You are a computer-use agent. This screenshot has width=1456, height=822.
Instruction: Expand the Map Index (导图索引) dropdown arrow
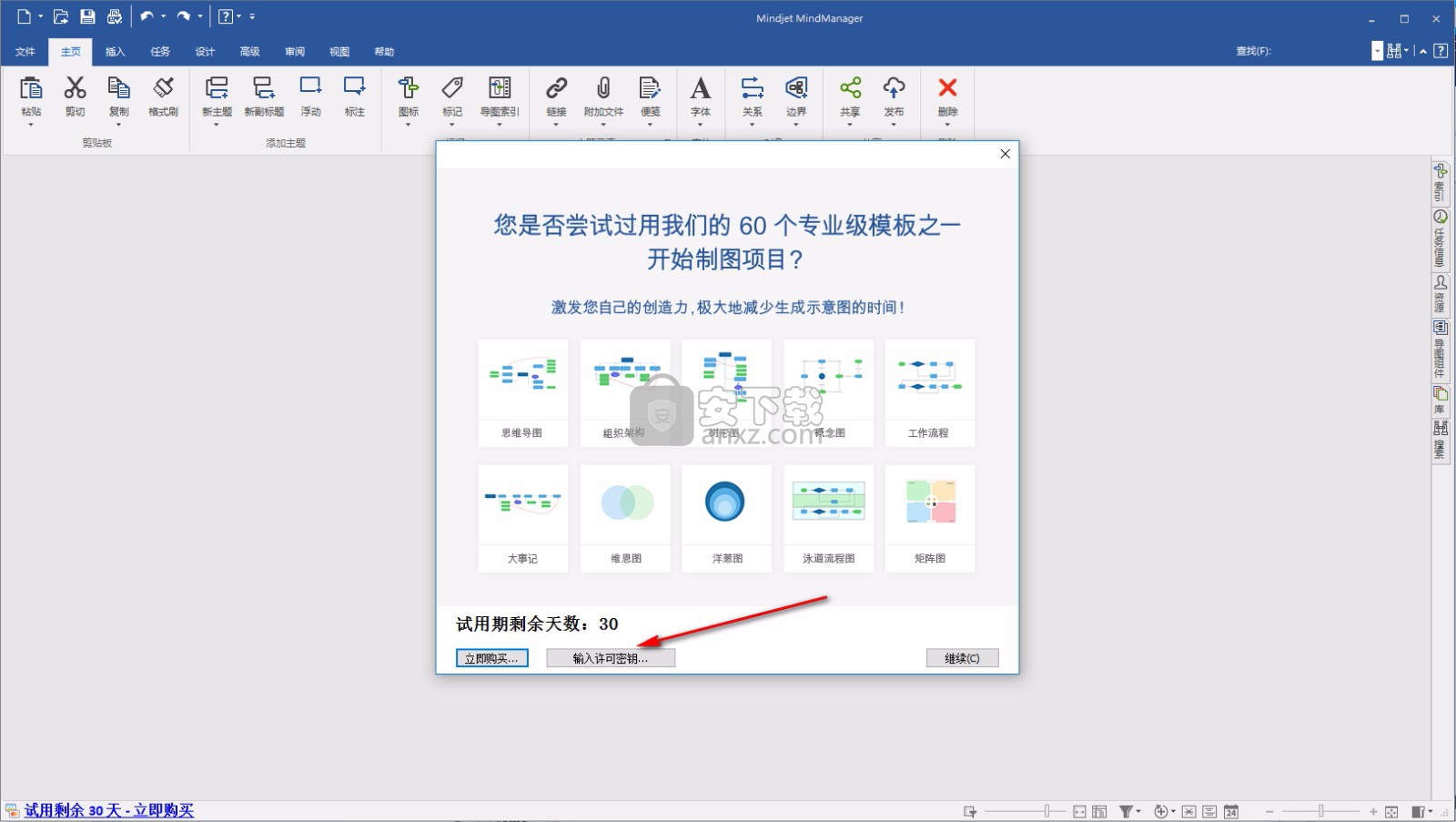[500, 124]
